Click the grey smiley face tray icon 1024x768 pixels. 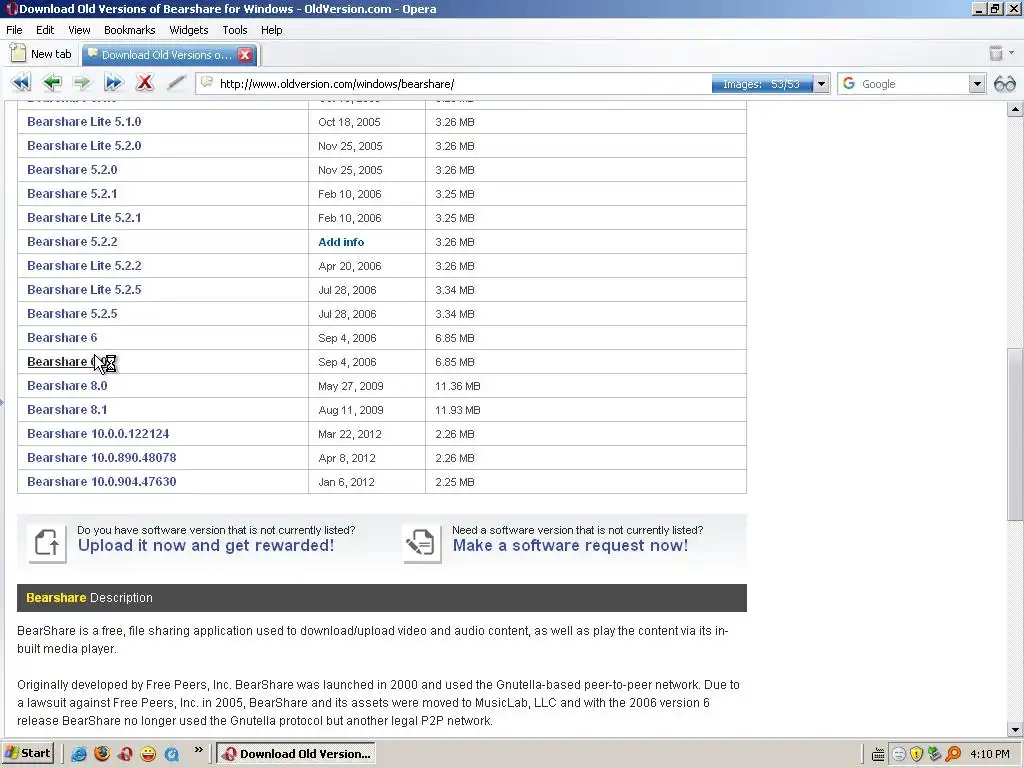(x=899, y=754)
